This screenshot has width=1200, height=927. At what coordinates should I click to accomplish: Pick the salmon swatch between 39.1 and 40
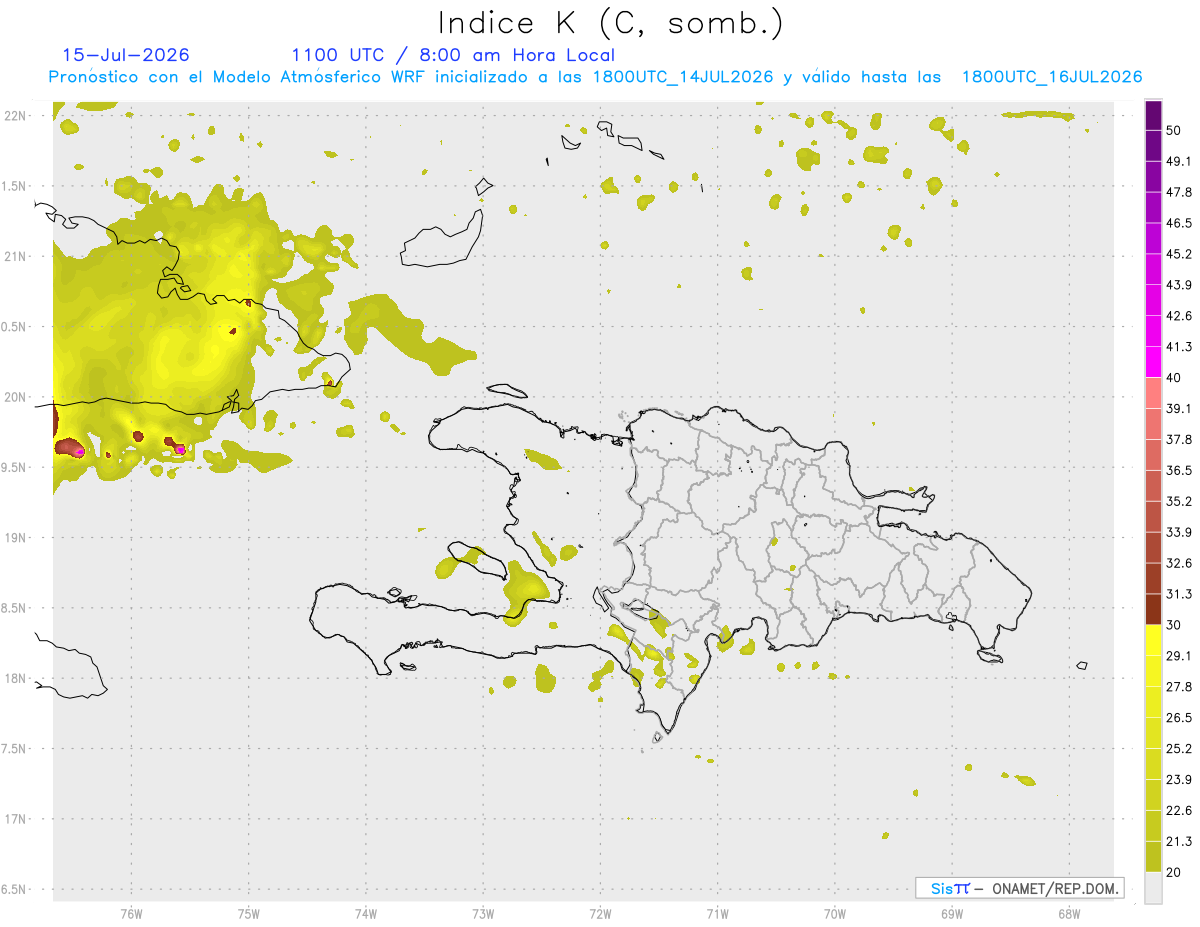pyautogui.click(x=1154, y=393)
